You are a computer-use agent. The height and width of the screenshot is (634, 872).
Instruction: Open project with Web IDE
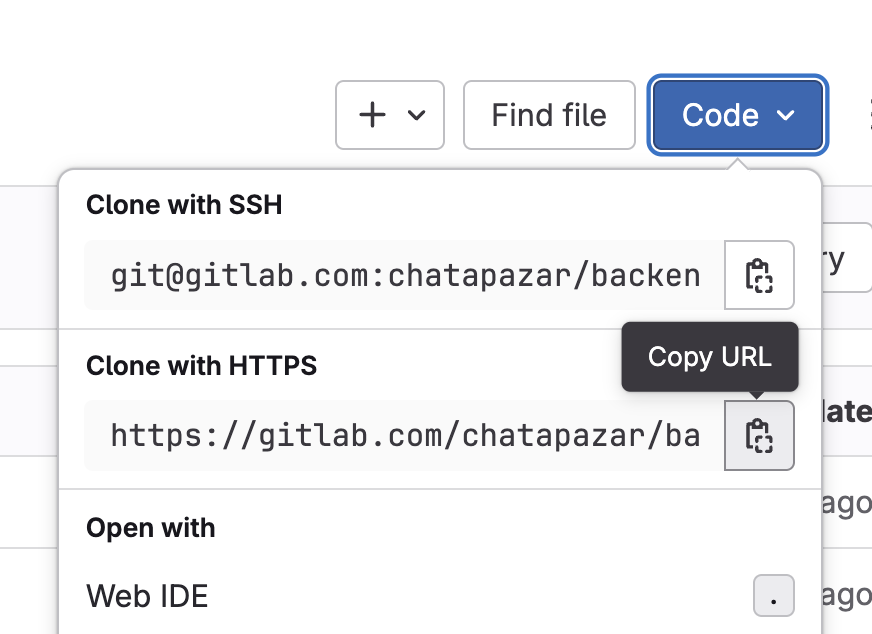147,596
